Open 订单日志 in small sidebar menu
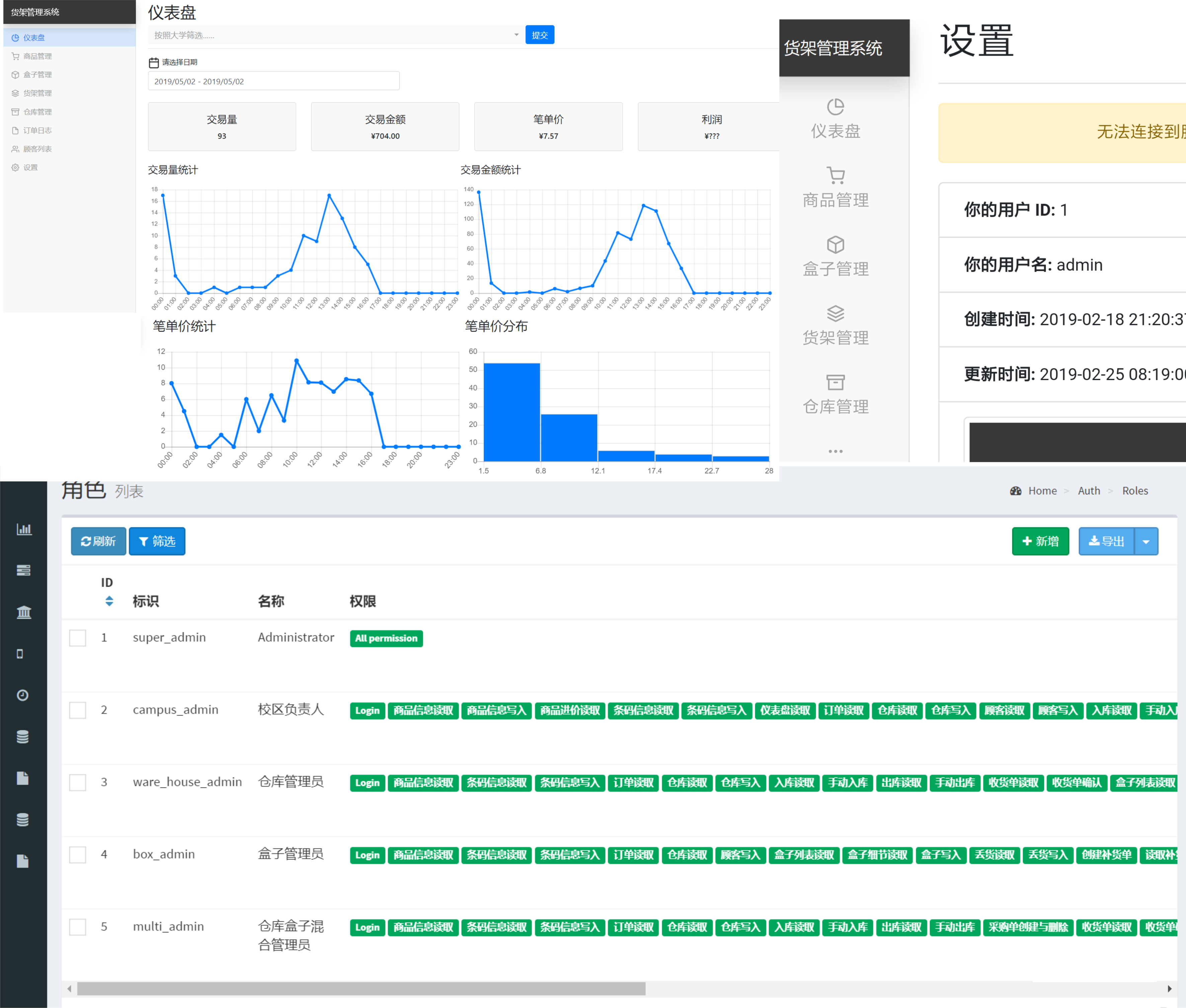Screen dimensions: 1186x1008 coord(37,130)
